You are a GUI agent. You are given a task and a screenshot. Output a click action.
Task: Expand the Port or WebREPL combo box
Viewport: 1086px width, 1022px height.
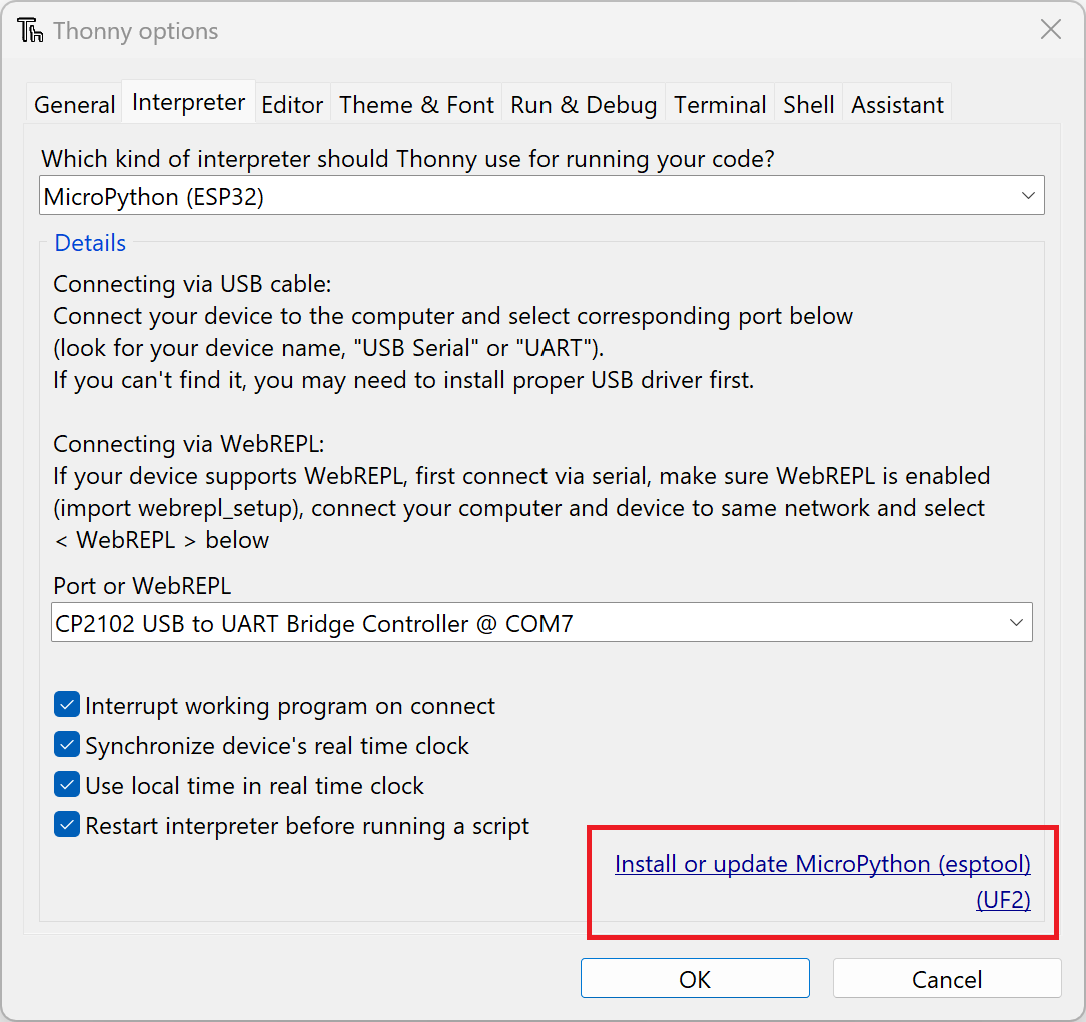point(542,622)
